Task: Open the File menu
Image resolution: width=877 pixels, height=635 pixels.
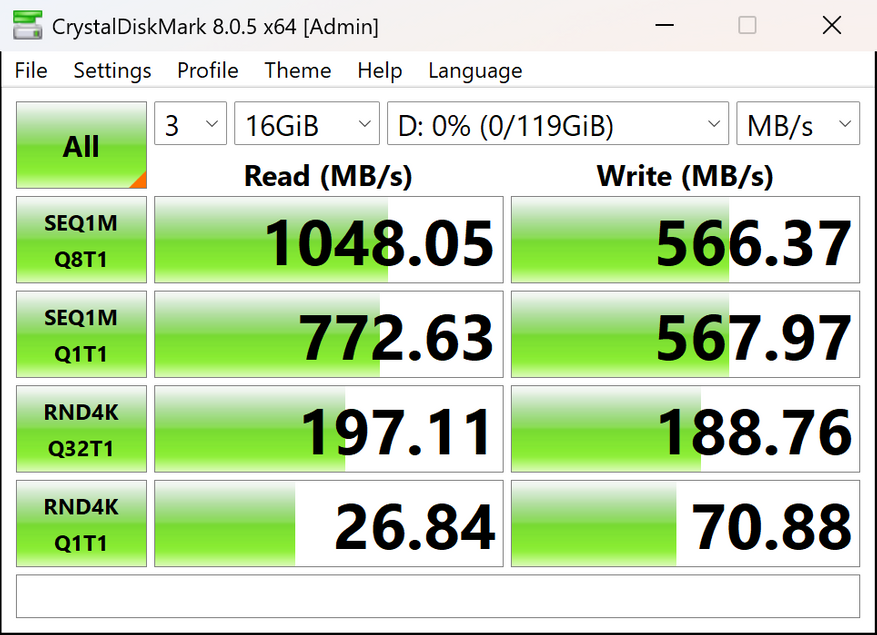Action: pos(31,71)
